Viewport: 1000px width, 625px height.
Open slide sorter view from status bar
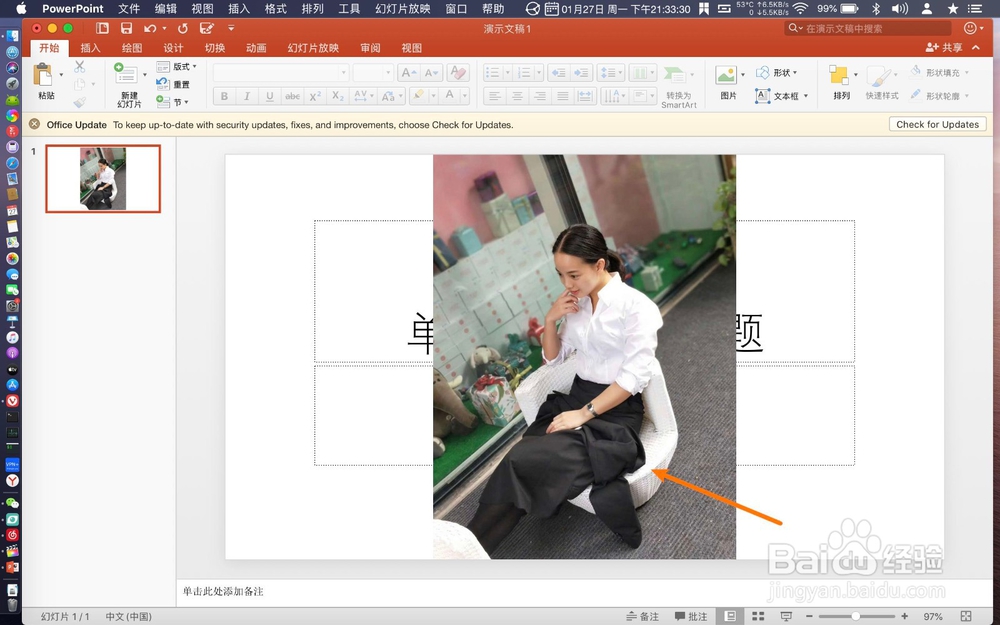(x=759, y=616)
